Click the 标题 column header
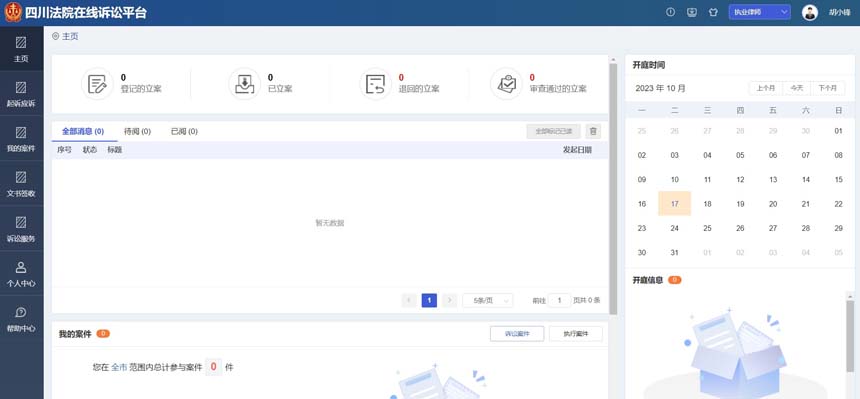This screenshot has height=399, width=860. [115, 150]
